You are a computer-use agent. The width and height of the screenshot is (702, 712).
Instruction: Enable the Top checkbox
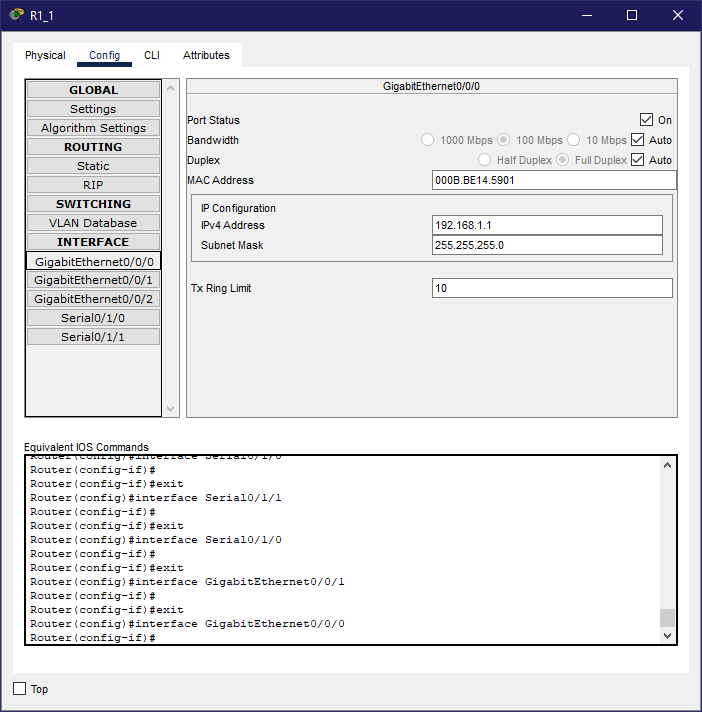[x=20, y=689]
